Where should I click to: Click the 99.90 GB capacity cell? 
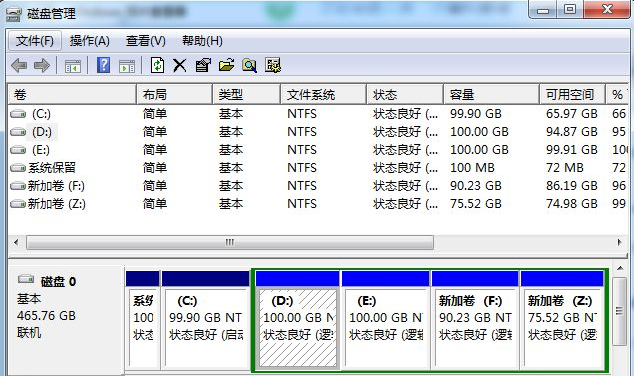(x=476, y=114)
